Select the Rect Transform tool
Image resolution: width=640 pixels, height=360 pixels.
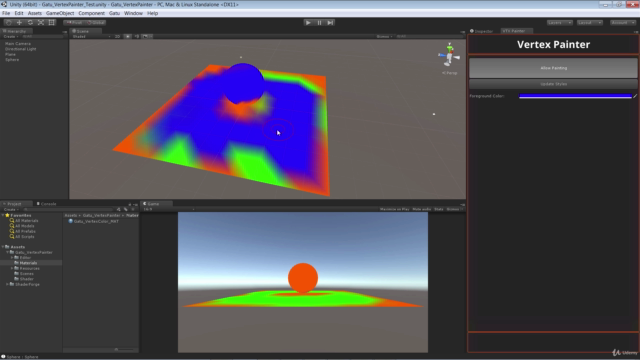pyautogui.click(x=51, y=22)
